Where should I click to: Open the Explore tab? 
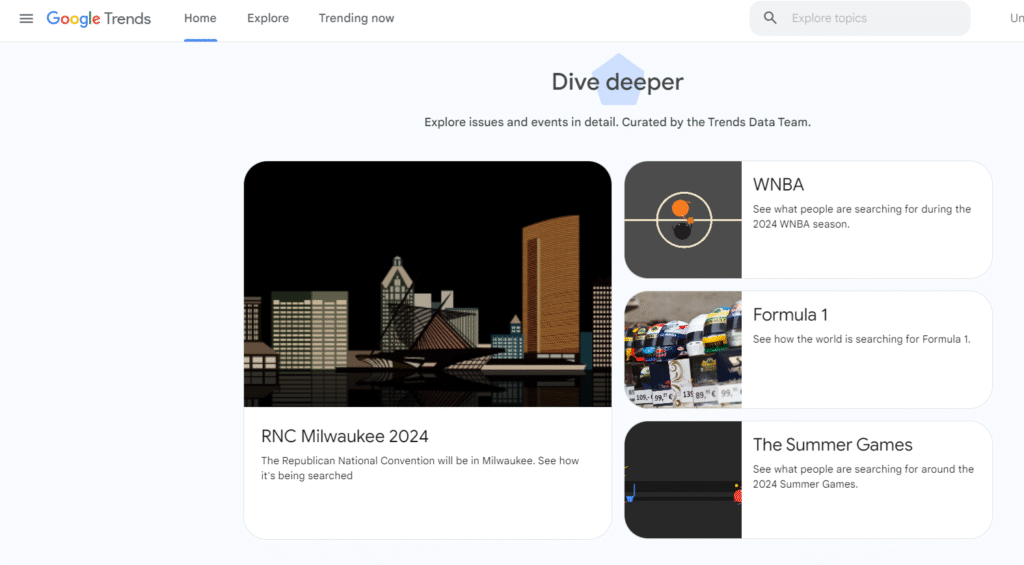pyautogui.click(x=268, y=18)
